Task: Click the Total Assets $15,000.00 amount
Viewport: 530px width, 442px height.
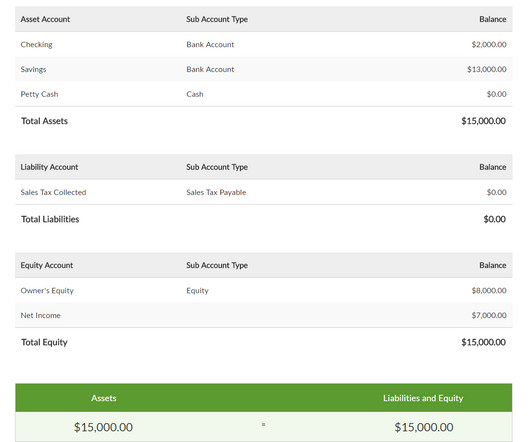Action: 483,121
